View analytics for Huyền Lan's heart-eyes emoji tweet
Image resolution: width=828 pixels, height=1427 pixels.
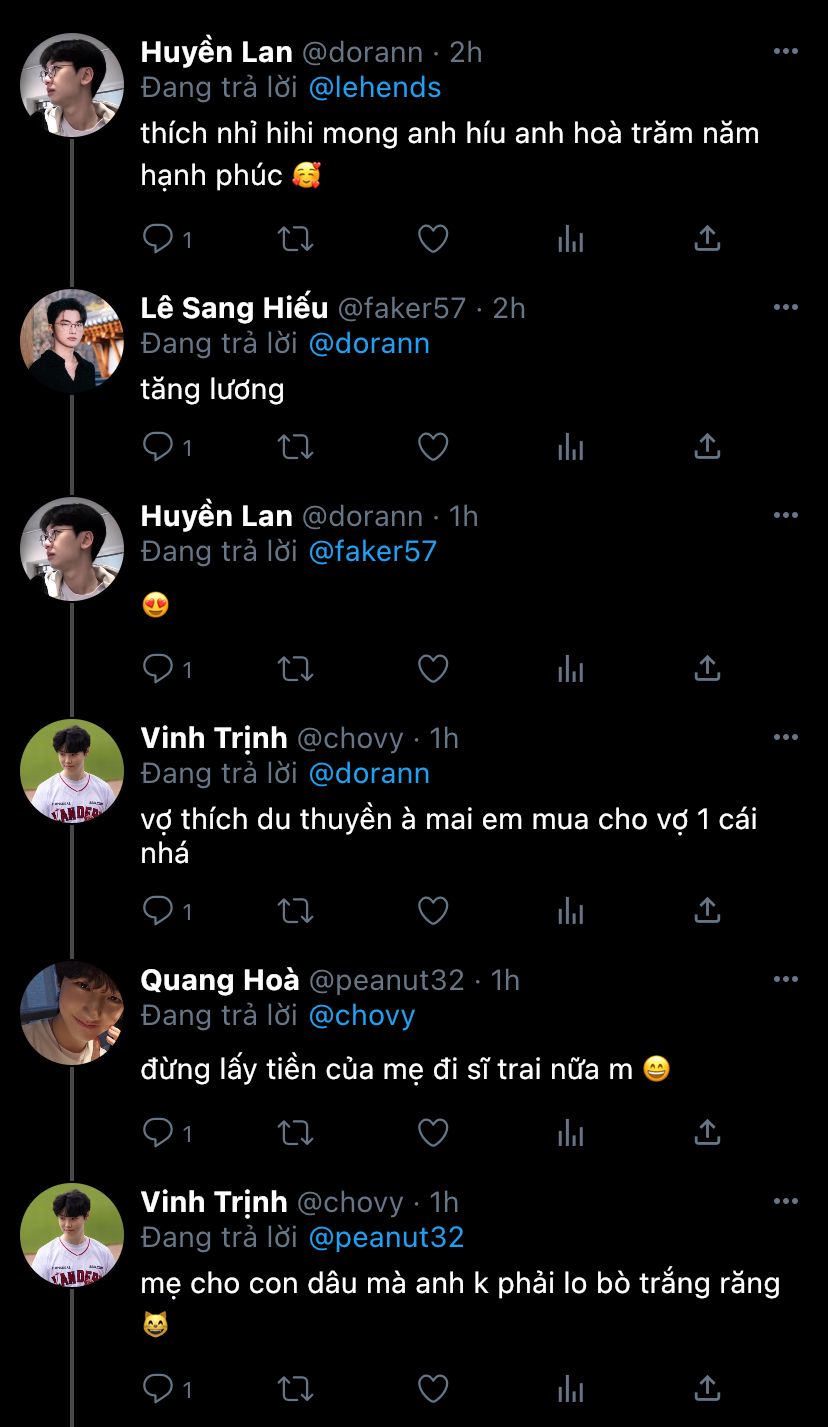click(570, 668)
